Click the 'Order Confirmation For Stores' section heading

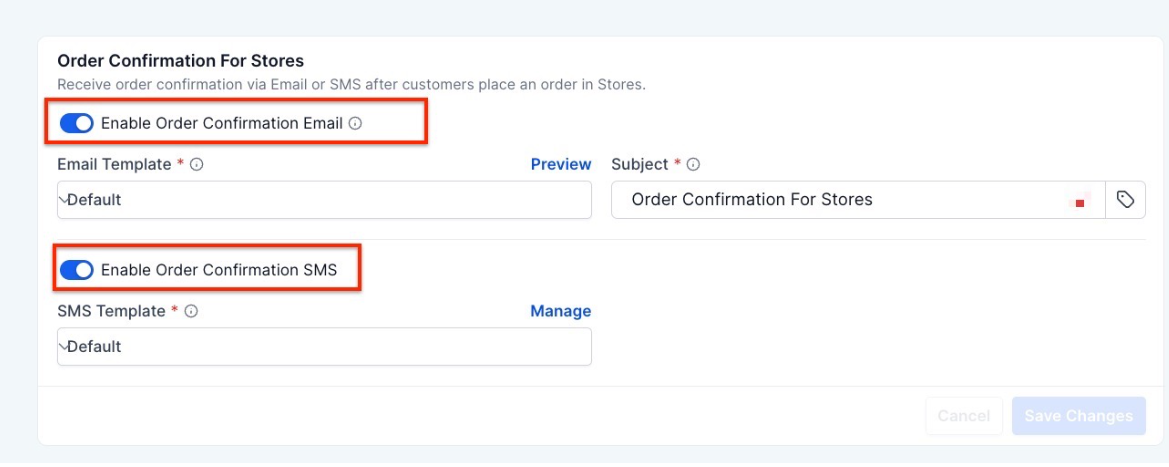[180, 61]
